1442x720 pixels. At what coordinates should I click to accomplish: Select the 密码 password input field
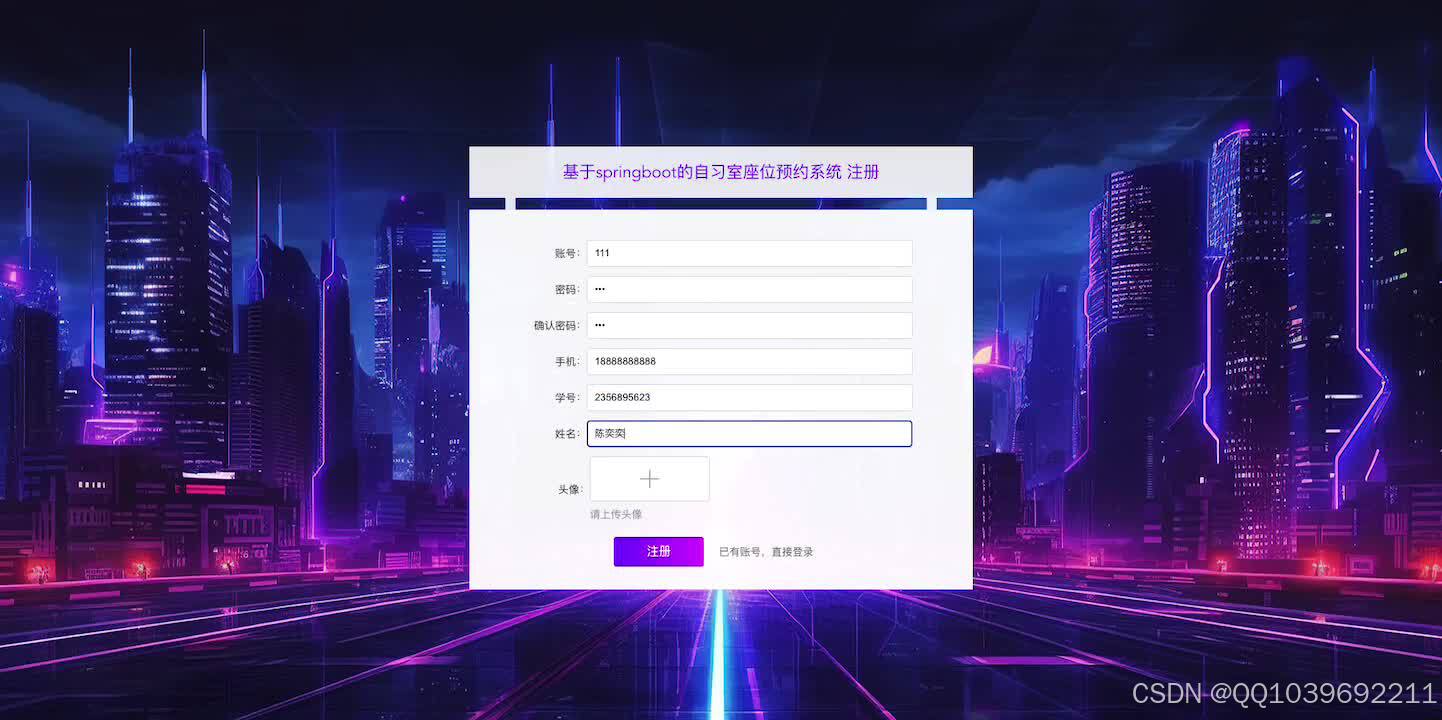click(x=749, y=289)
